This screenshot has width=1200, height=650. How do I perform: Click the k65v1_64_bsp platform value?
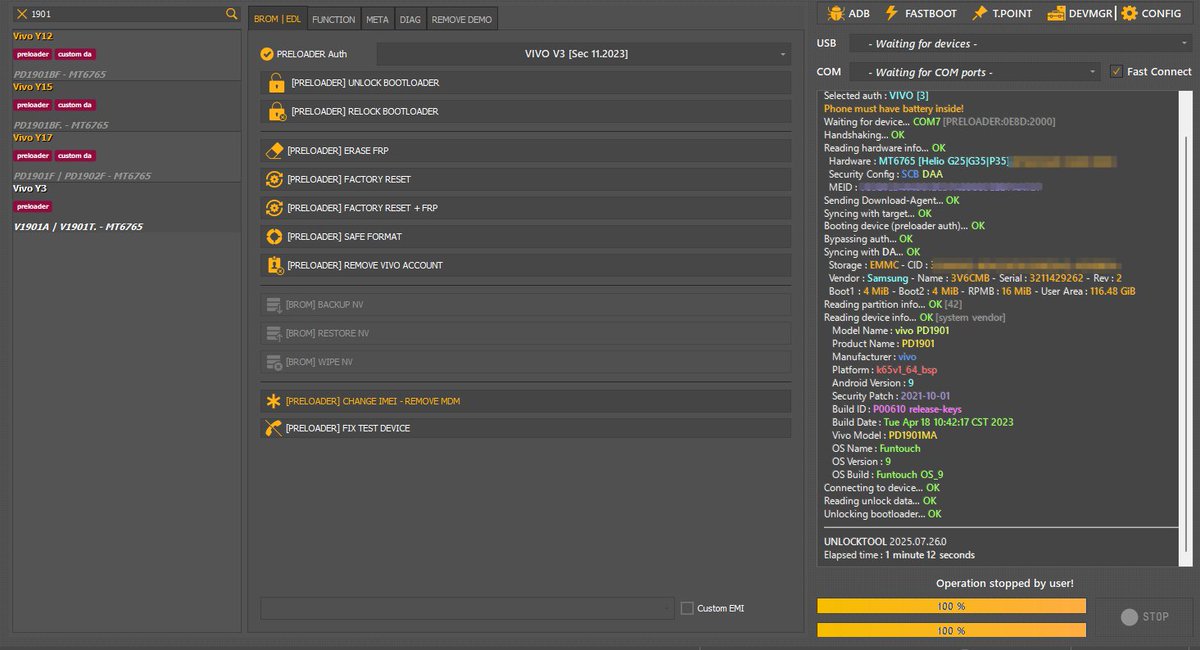click(906, 370)
